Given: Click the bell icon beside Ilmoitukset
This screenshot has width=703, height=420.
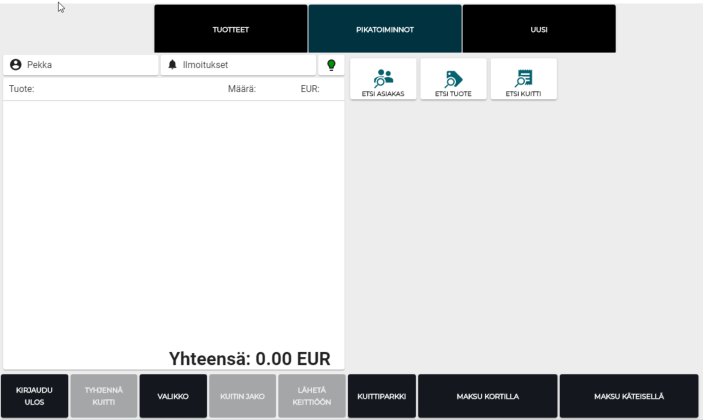Looking at the screenshot, I should [172, 65].
